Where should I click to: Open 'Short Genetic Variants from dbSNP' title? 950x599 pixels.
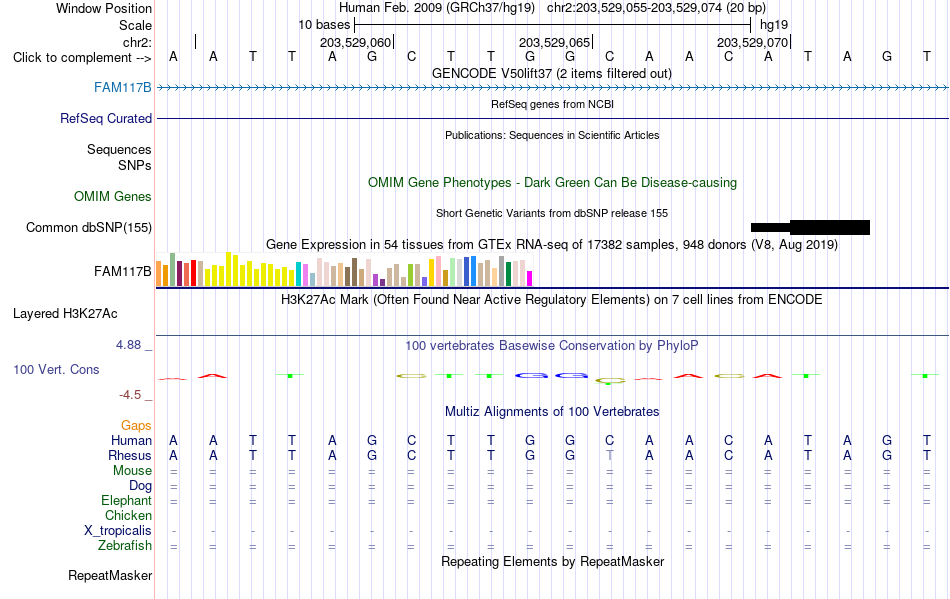tap(552, 213)
